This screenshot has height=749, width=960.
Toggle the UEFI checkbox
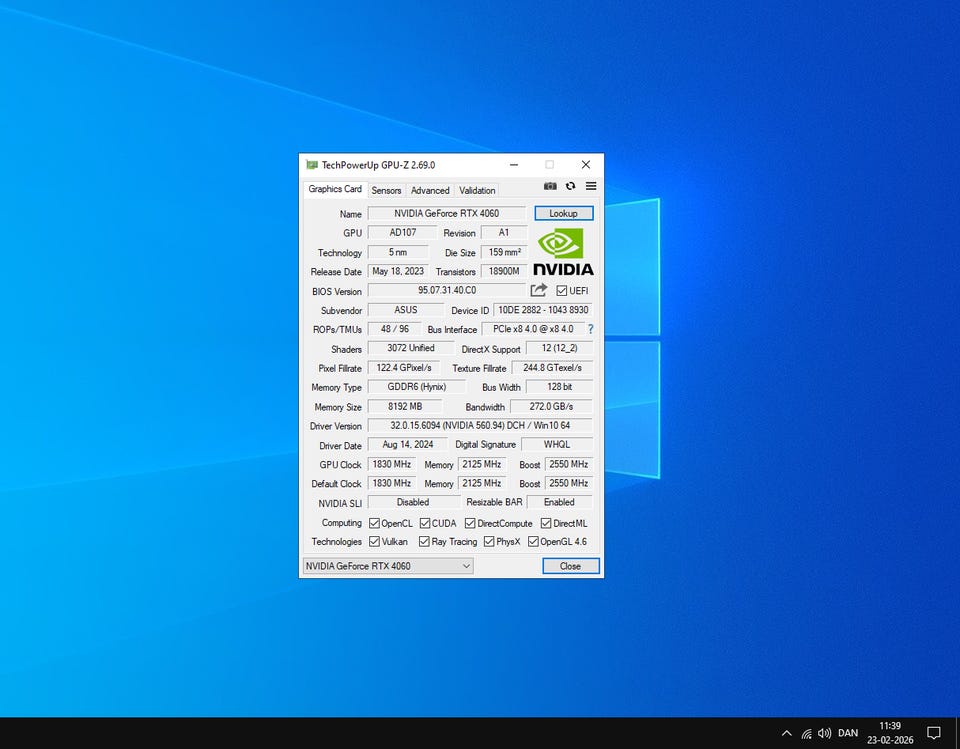coord(562,291)
